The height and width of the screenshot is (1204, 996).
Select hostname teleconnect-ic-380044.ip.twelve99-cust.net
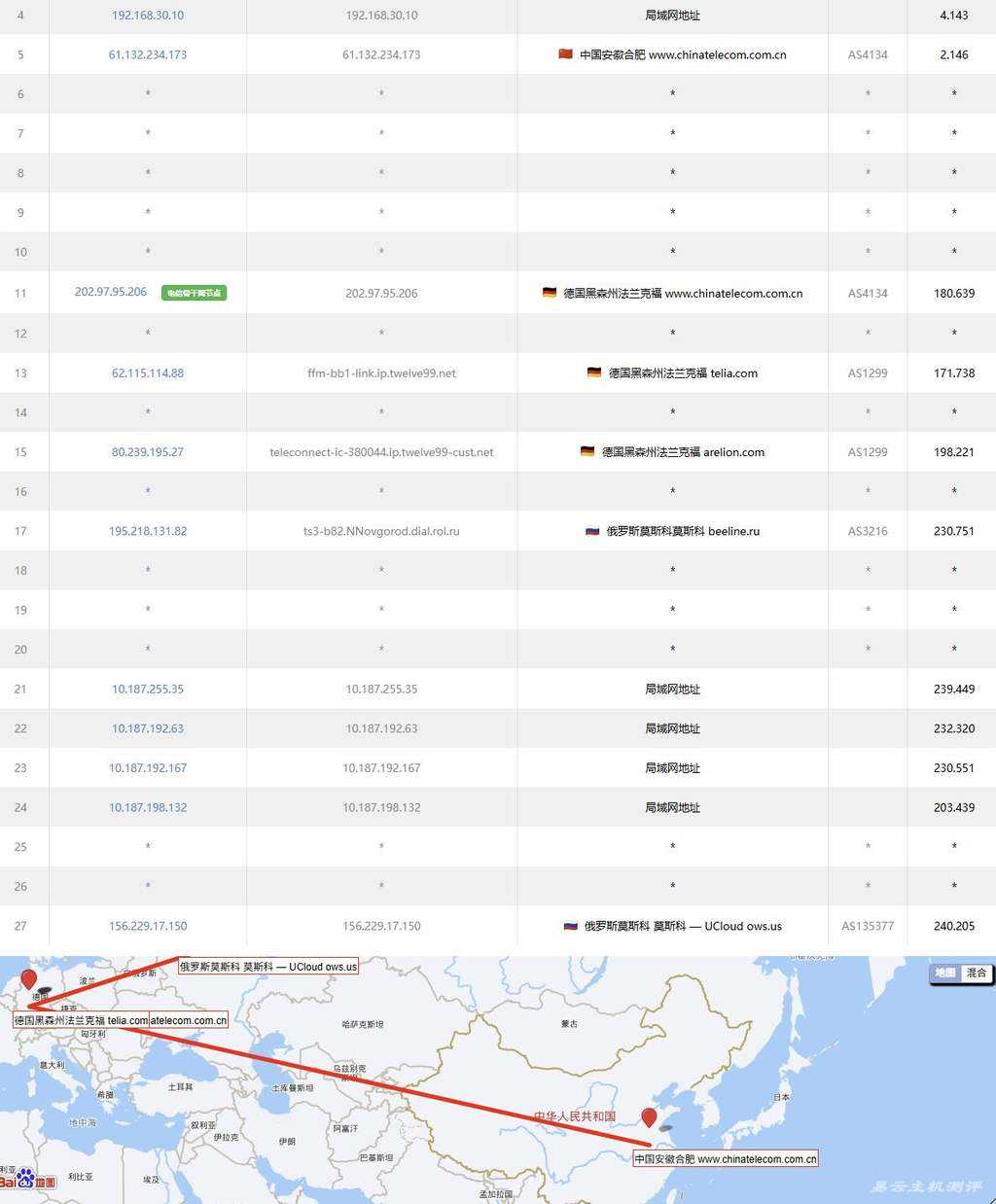click(381, 452)
